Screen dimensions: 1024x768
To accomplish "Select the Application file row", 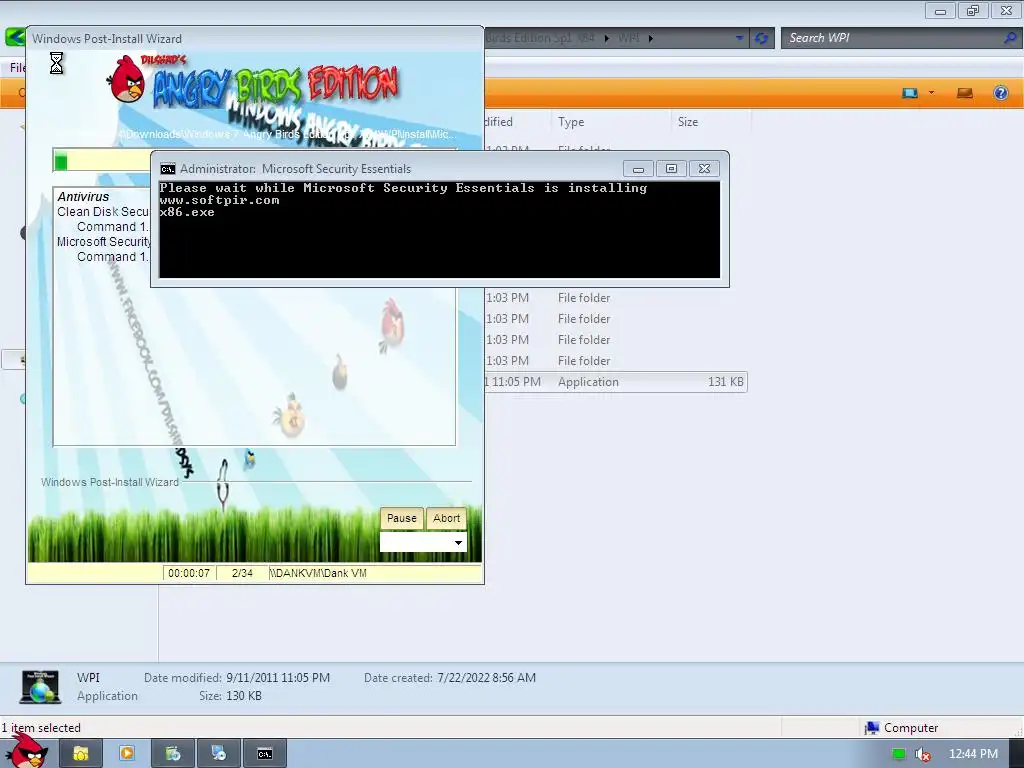I will (x=616, y=382).
